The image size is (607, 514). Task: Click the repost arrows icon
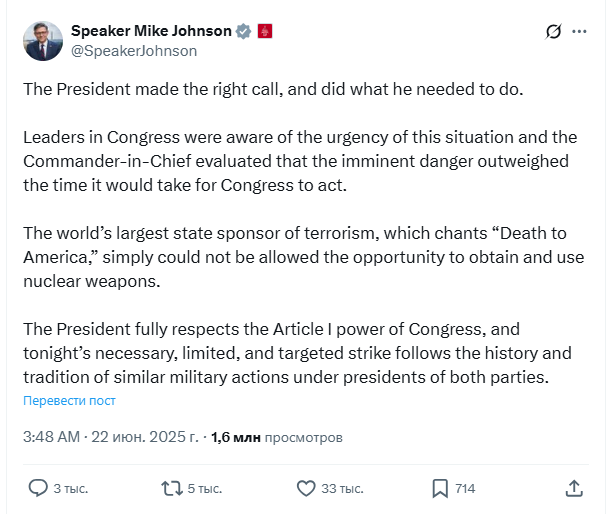coord(172,488)
